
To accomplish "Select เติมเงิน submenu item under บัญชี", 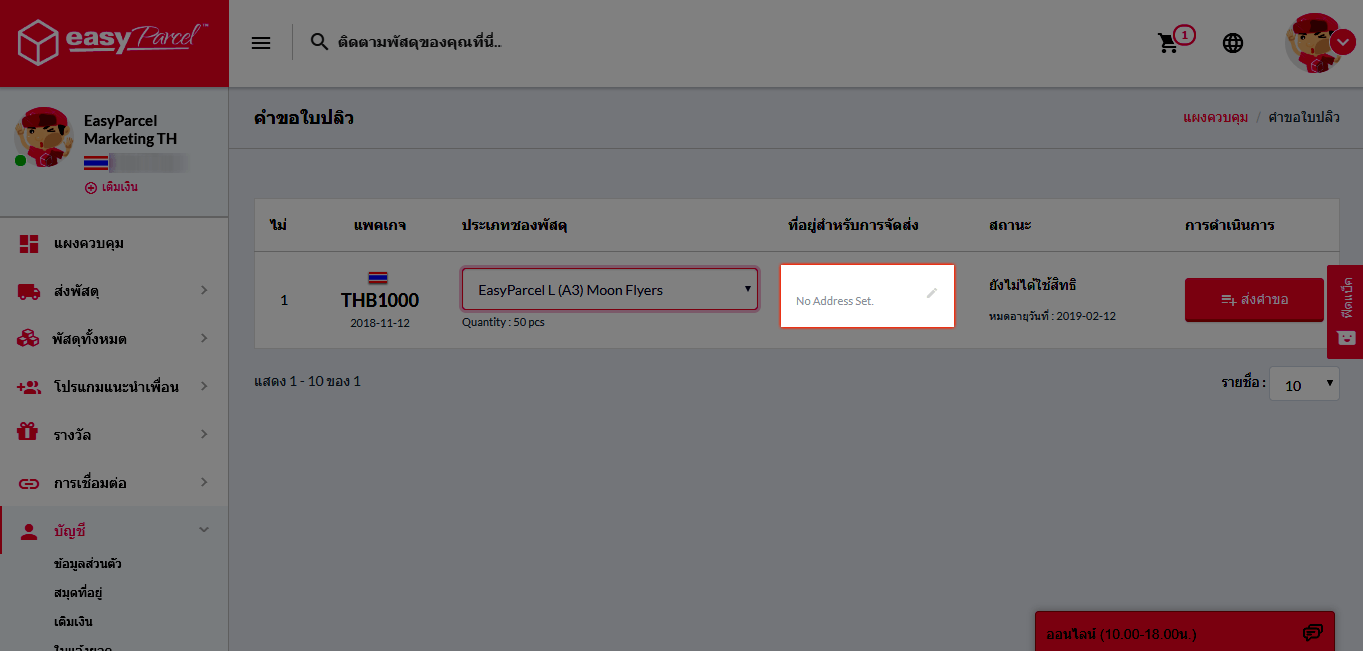I will (x=74, y=622).
